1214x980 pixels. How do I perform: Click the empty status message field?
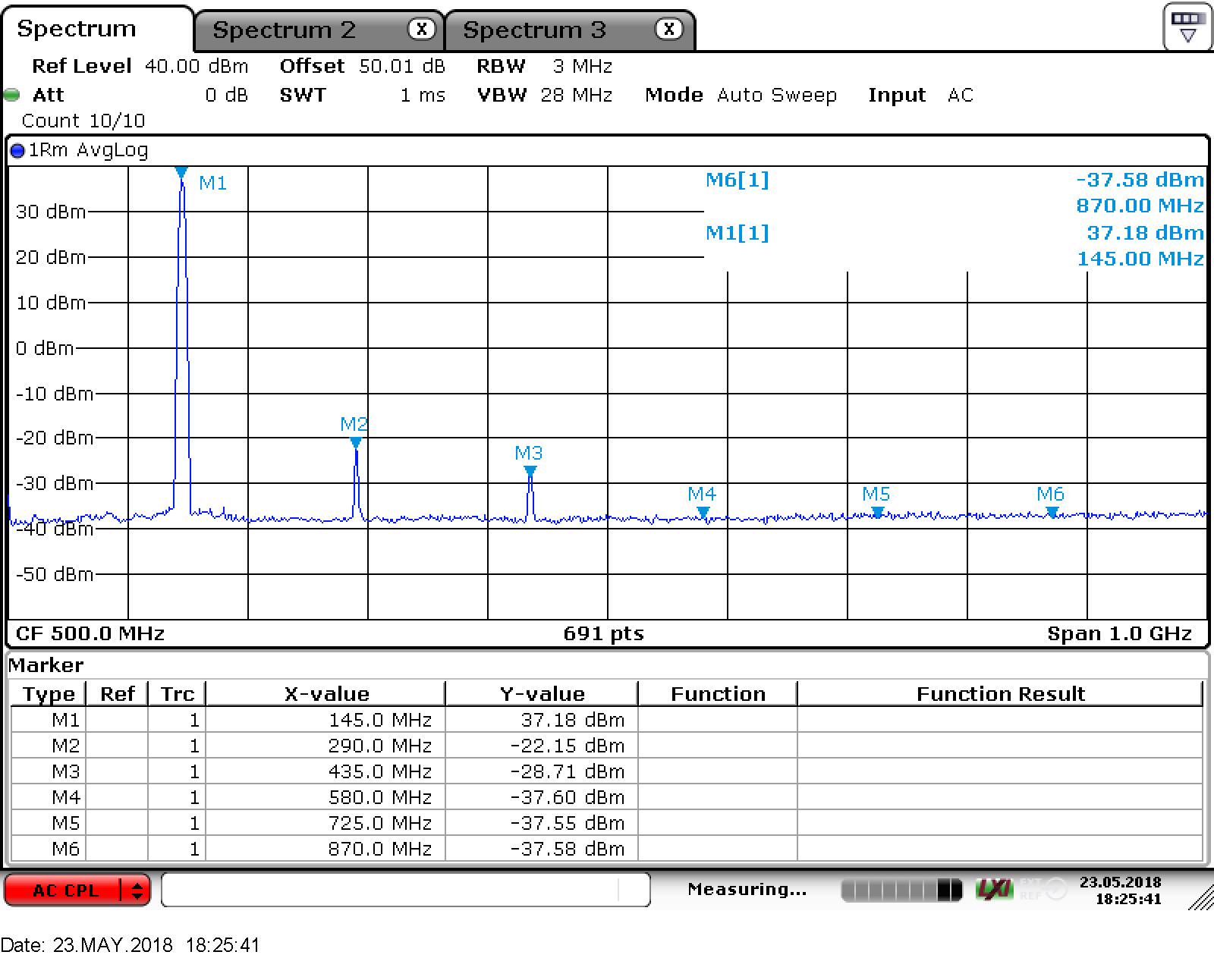(x=405, y=890)
